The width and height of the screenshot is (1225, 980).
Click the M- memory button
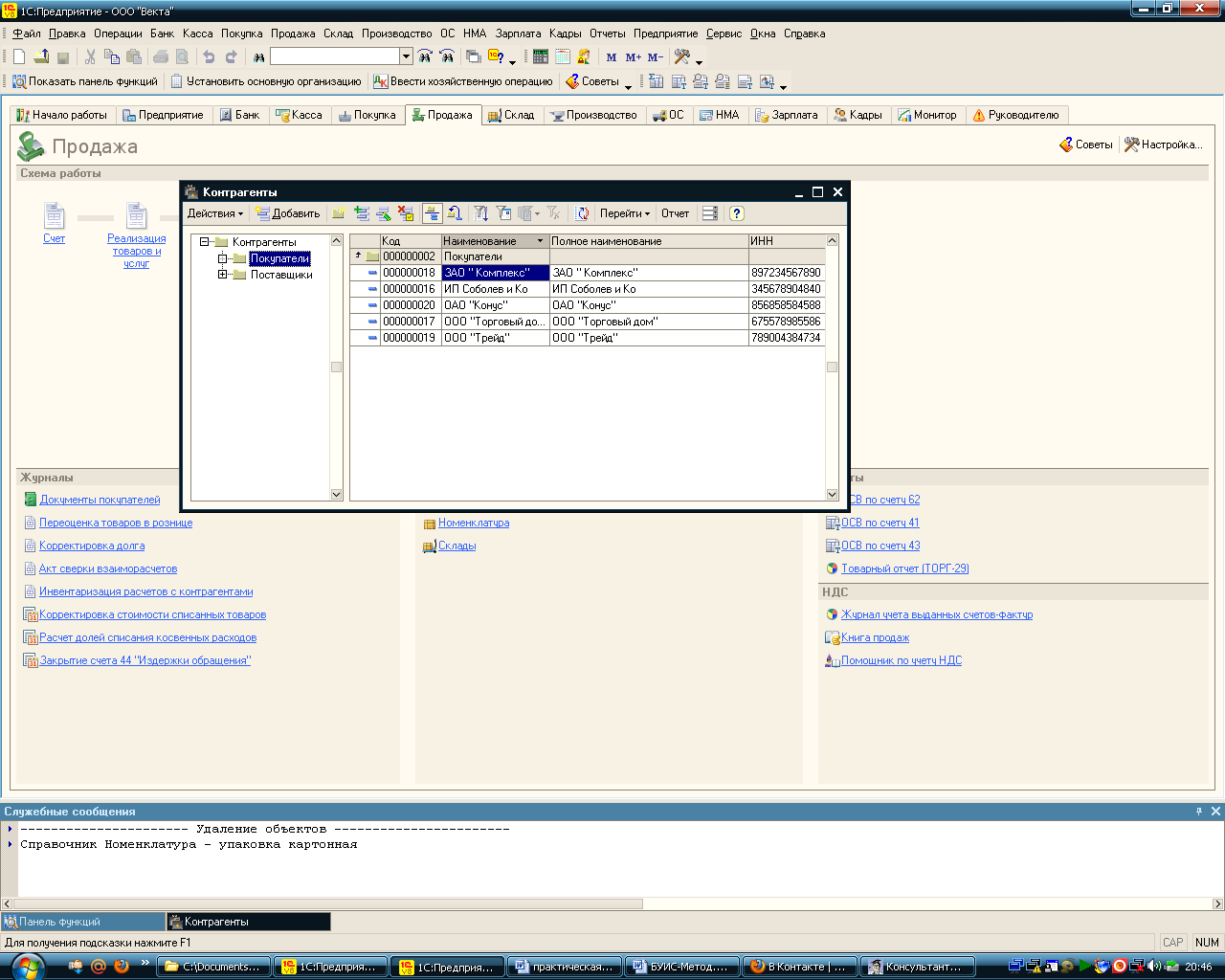(655, 57)
